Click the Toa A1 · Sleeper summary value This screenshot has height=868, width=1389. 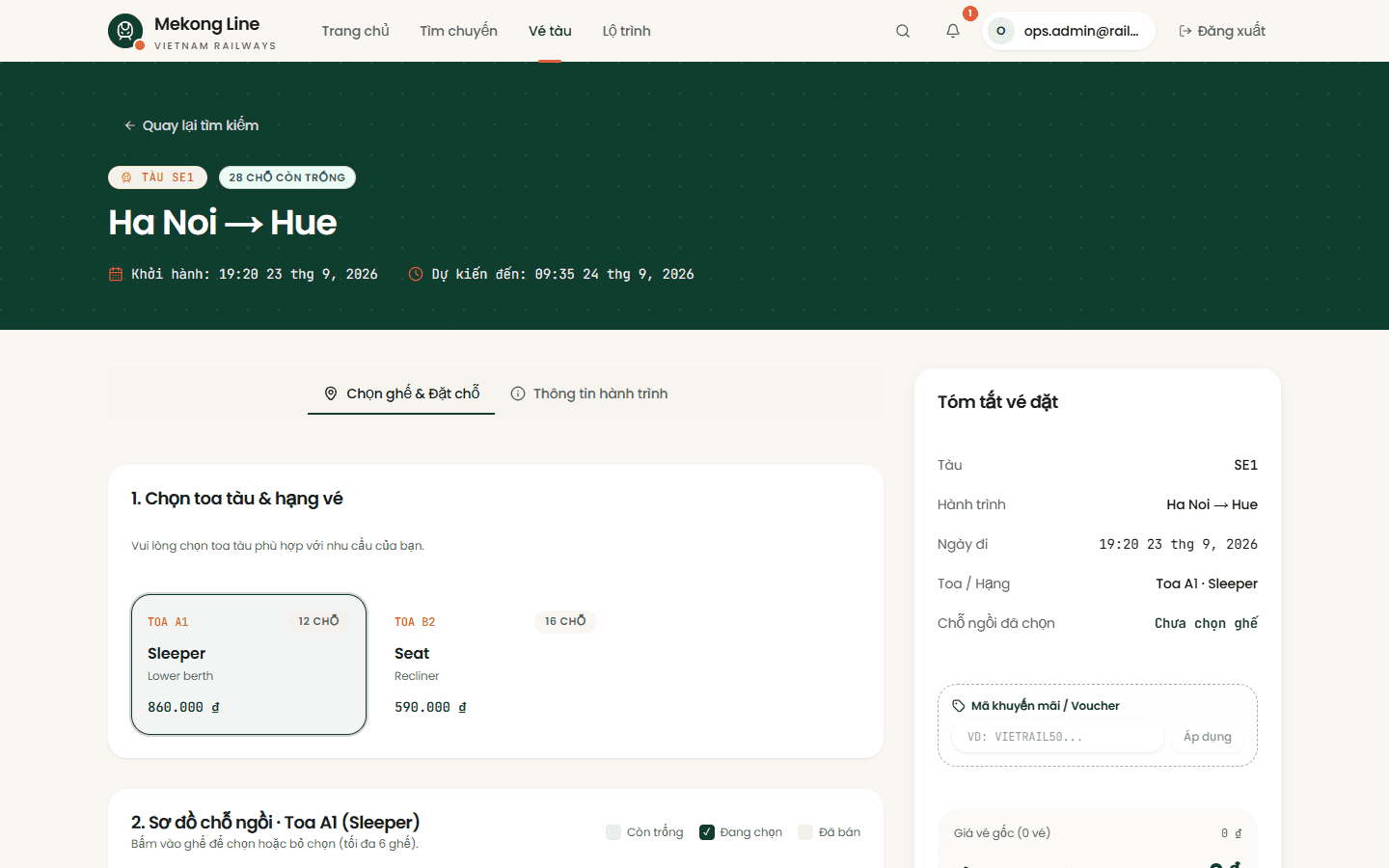[x=1207, y=583]
